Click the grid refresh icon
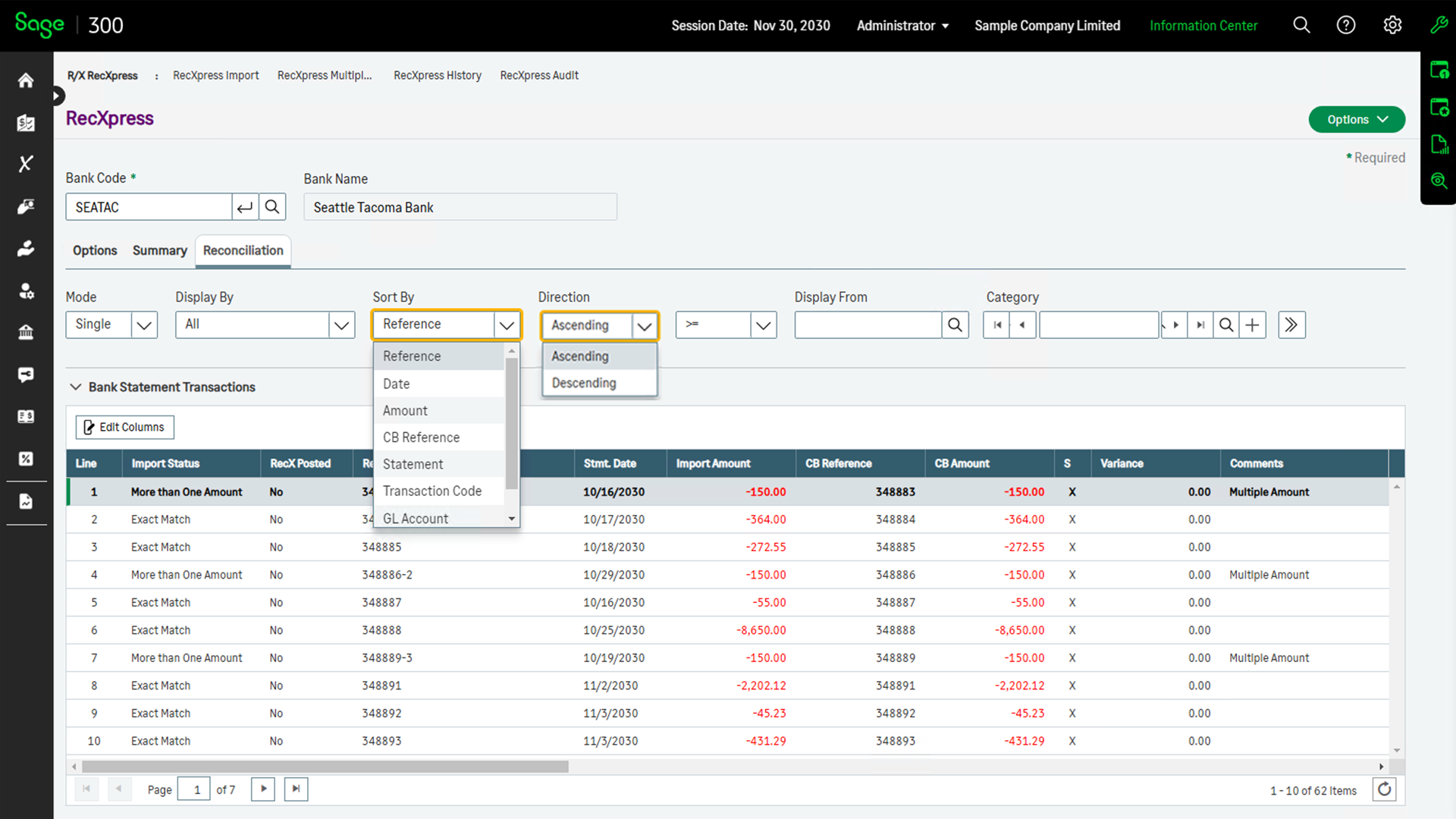1456x819 pixels. click(1385, 789)
